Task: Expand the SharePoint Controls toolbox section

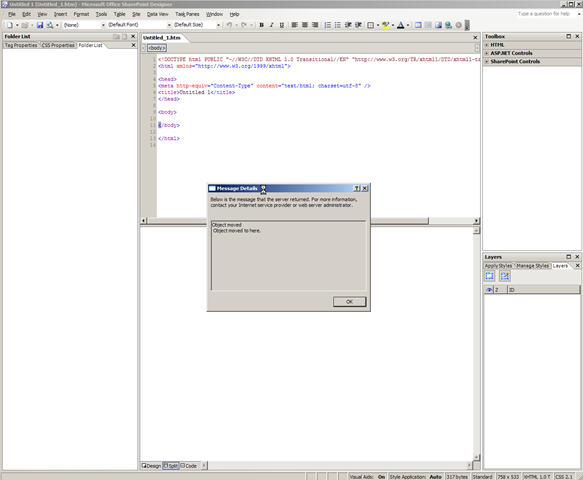Action: 487,61
